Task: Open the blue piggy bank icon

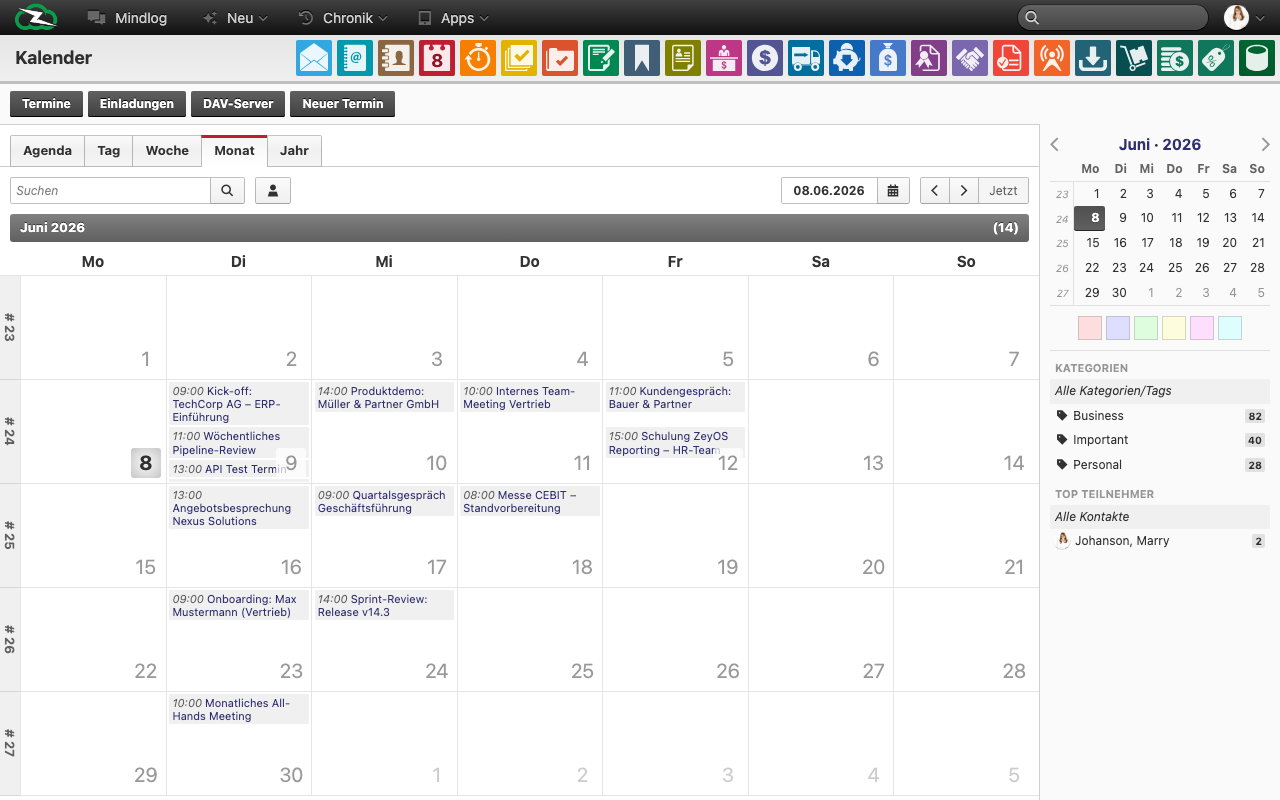Action: (x=847, y=58)
